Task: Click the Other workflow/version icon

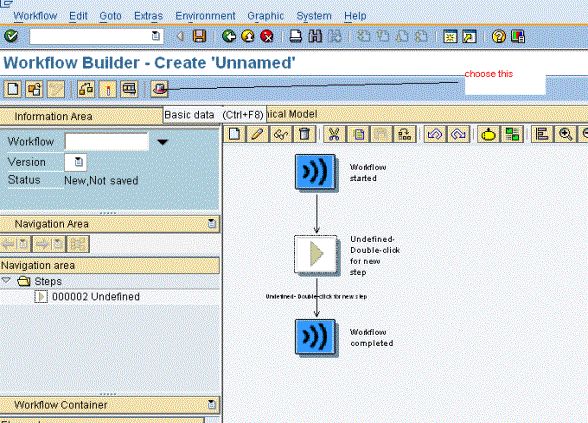Action: pyautogui.click(x=34, y=89)
